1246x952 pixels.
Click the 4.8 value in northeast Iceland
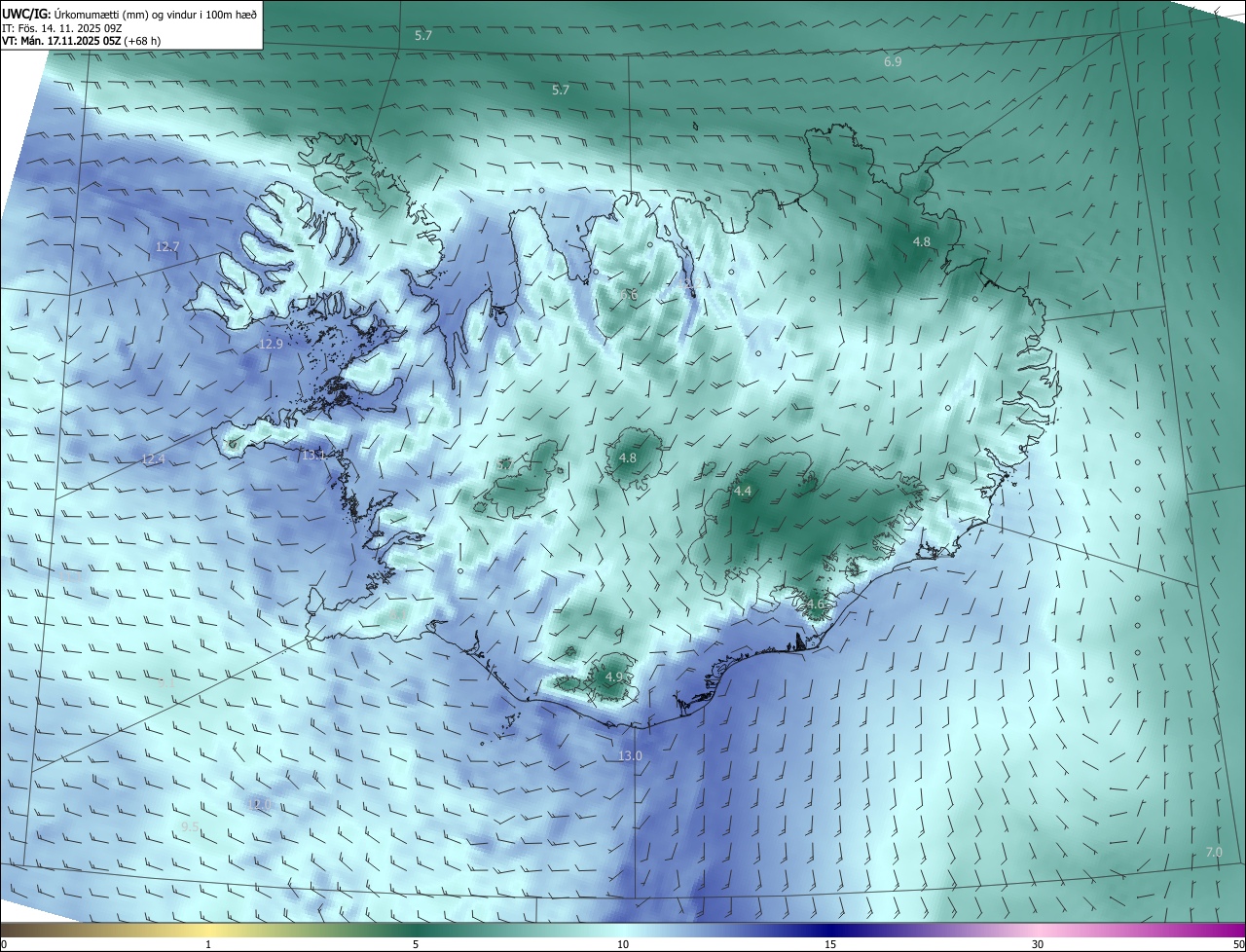pos(921,241)
